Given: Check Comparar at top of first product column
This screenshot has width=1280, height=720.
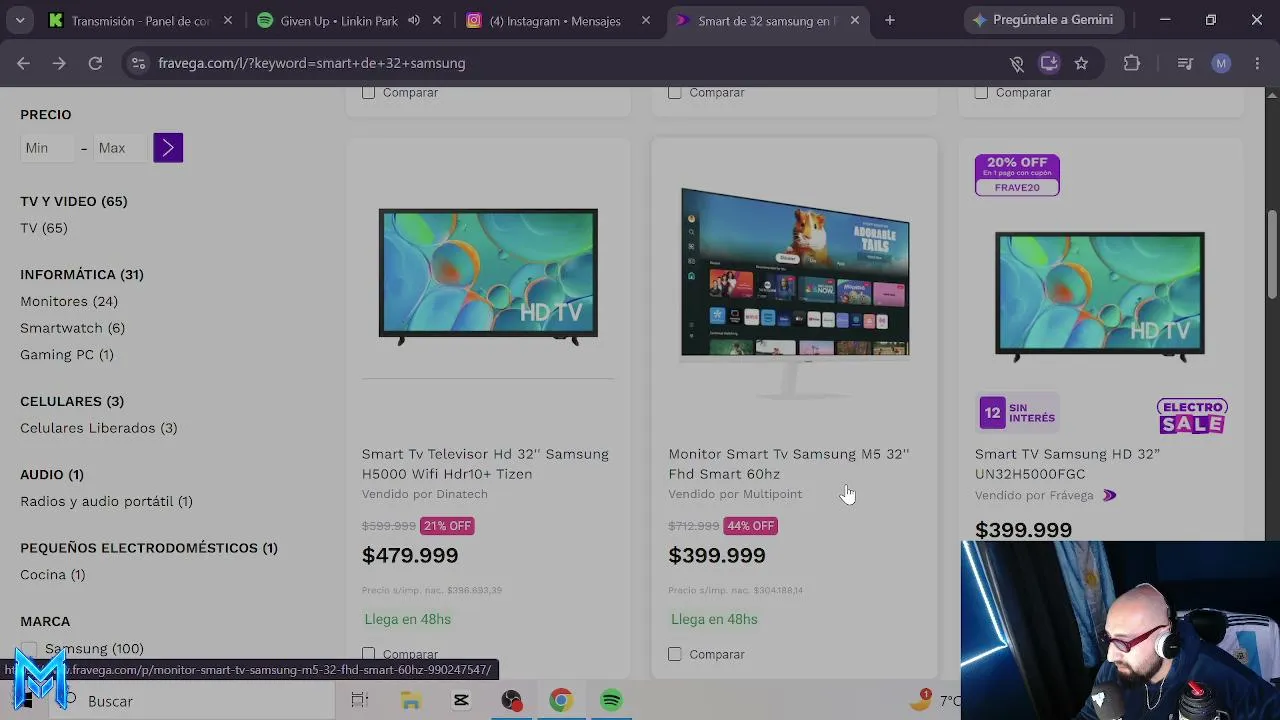Looking at the screenshot, I should tap(369, 92).
